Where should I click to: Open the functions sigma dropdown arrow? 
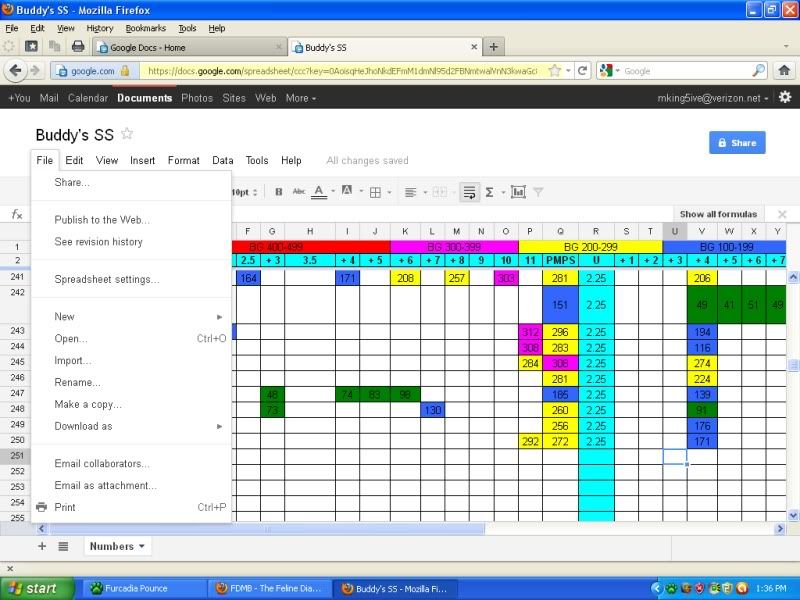pyautogui.click(x=503, y=192)
